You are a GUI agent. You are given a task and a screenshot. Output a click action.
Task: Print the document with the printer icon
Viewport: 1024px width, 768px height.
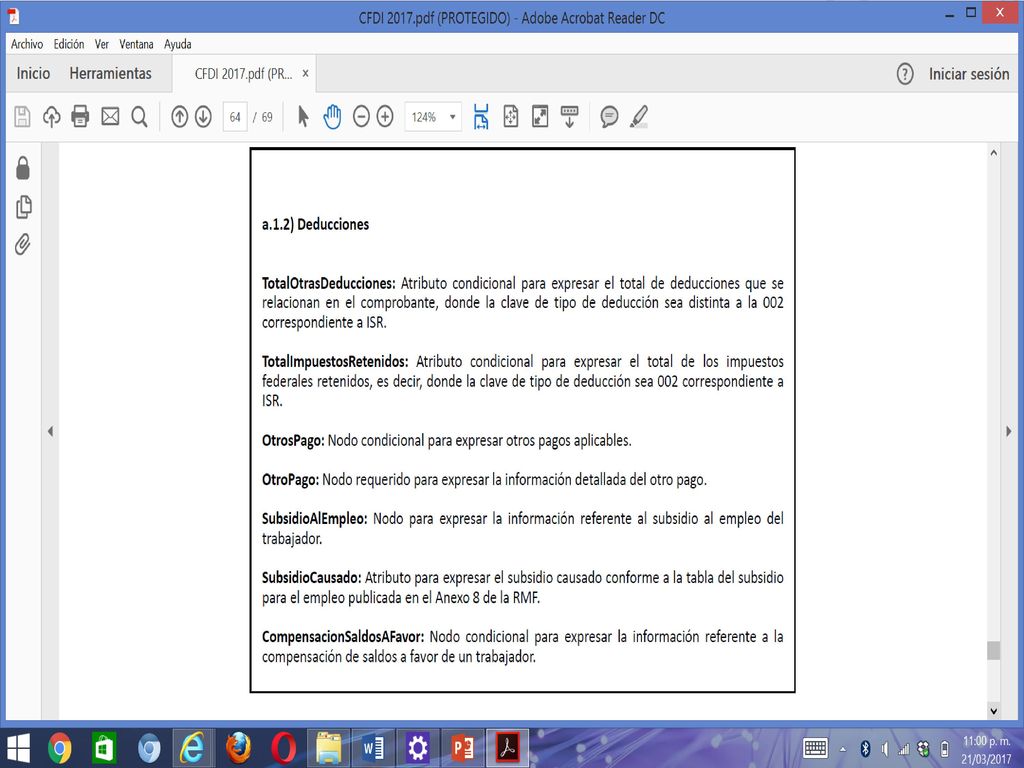pos(80,116)
